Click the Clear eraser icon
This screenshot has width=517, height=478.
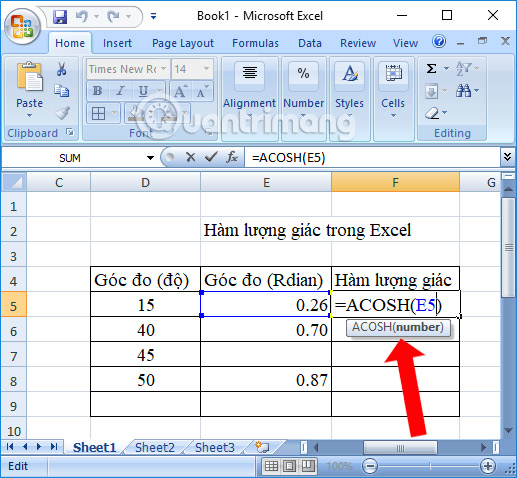(432, 113)
